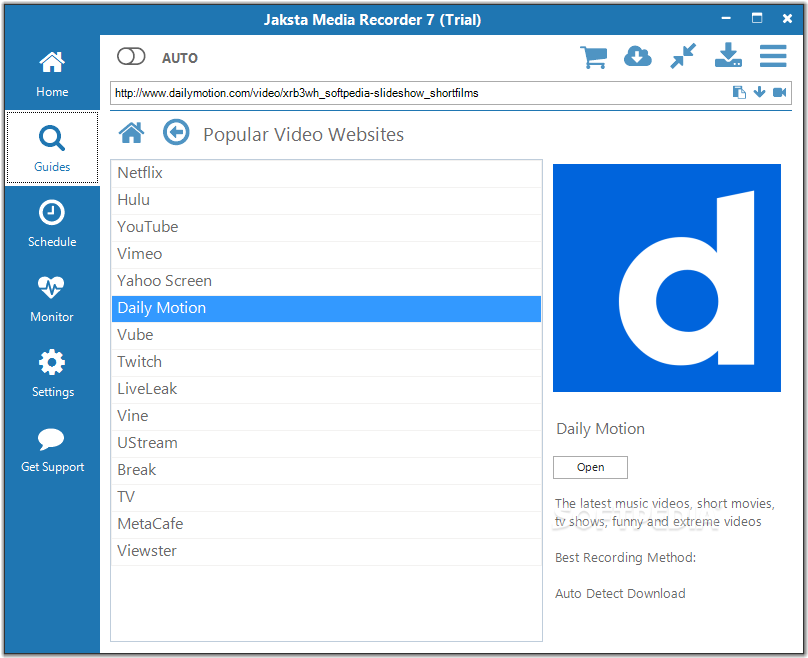The width and height of the screenshot is (808, 658).
Task: Click the Popular Video Websites heading
Action: (304, 134)
